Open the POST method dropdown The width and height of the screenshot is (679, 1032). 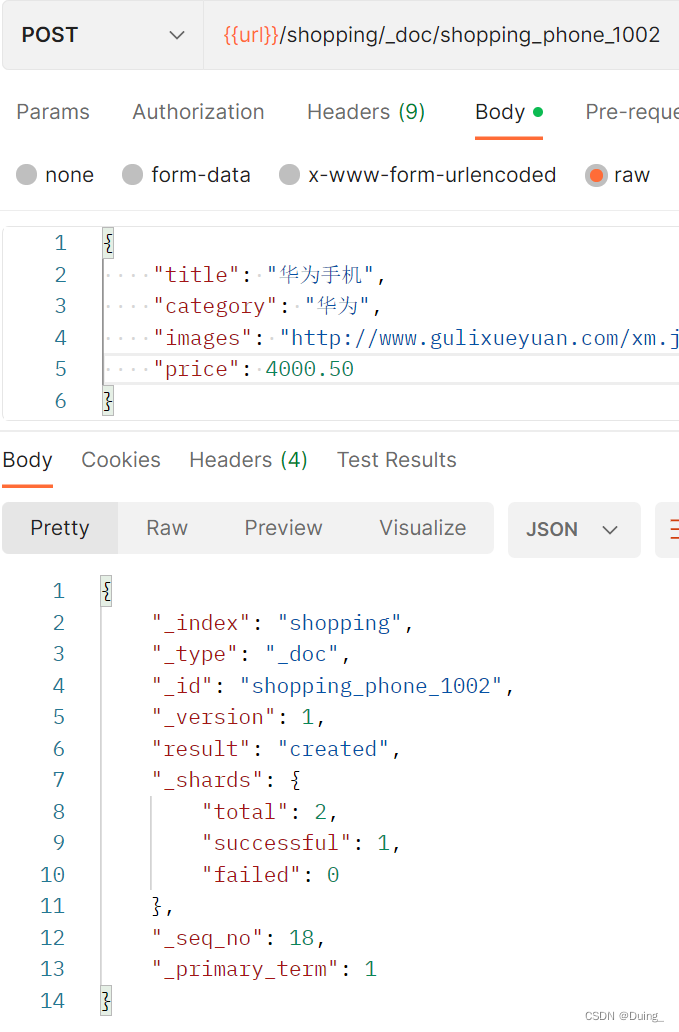coord(102,35)
